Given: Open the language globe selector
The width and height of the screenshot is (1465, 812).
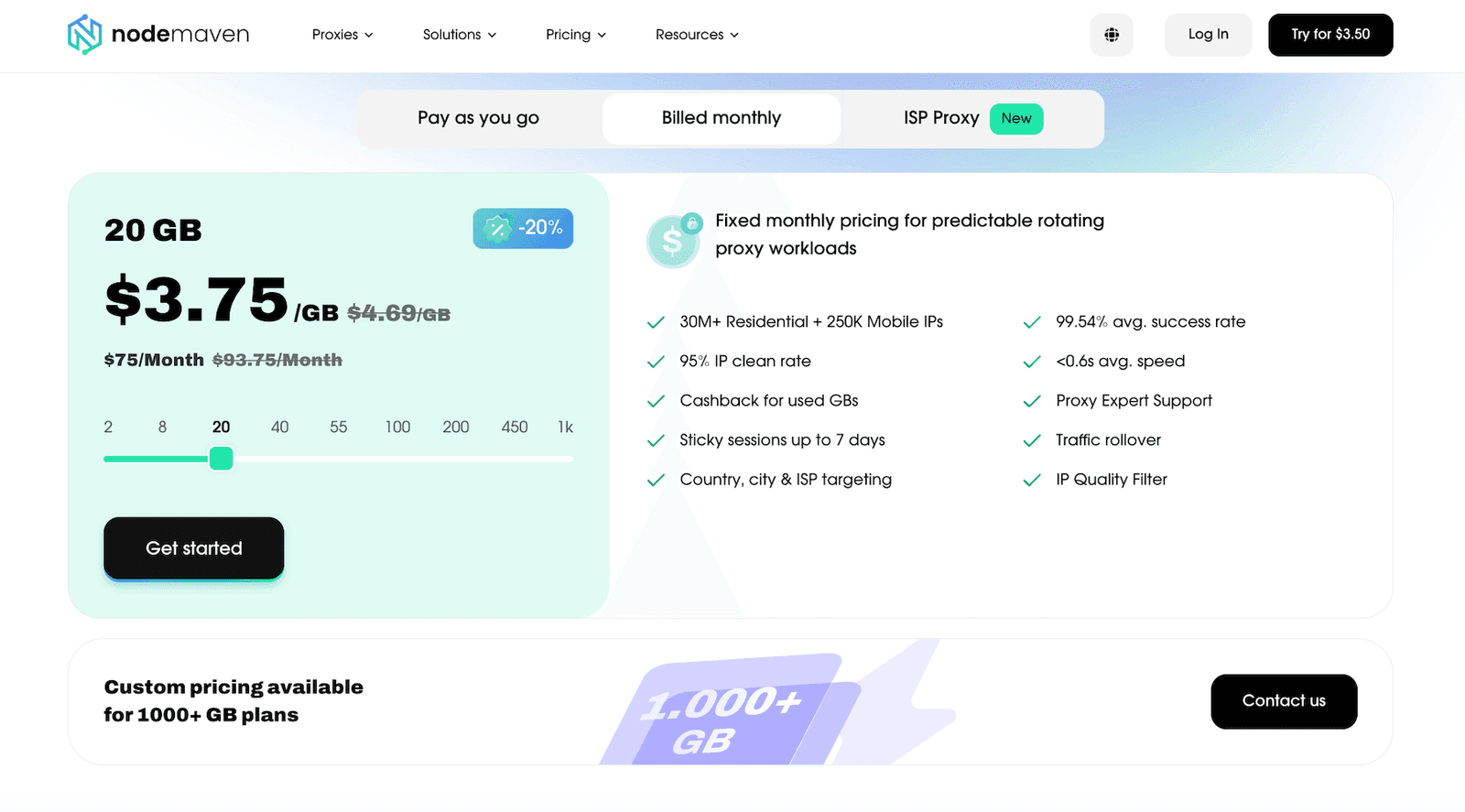Looking at the screenshot, I should click(x=1112, y=35).
